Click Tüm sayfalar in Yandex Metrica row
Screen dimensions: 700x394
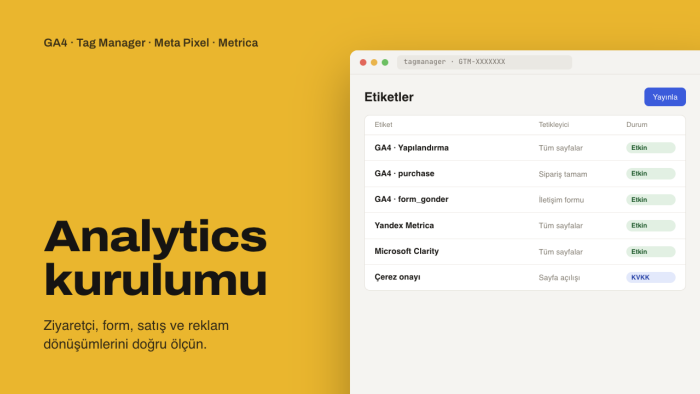(560, 226)
